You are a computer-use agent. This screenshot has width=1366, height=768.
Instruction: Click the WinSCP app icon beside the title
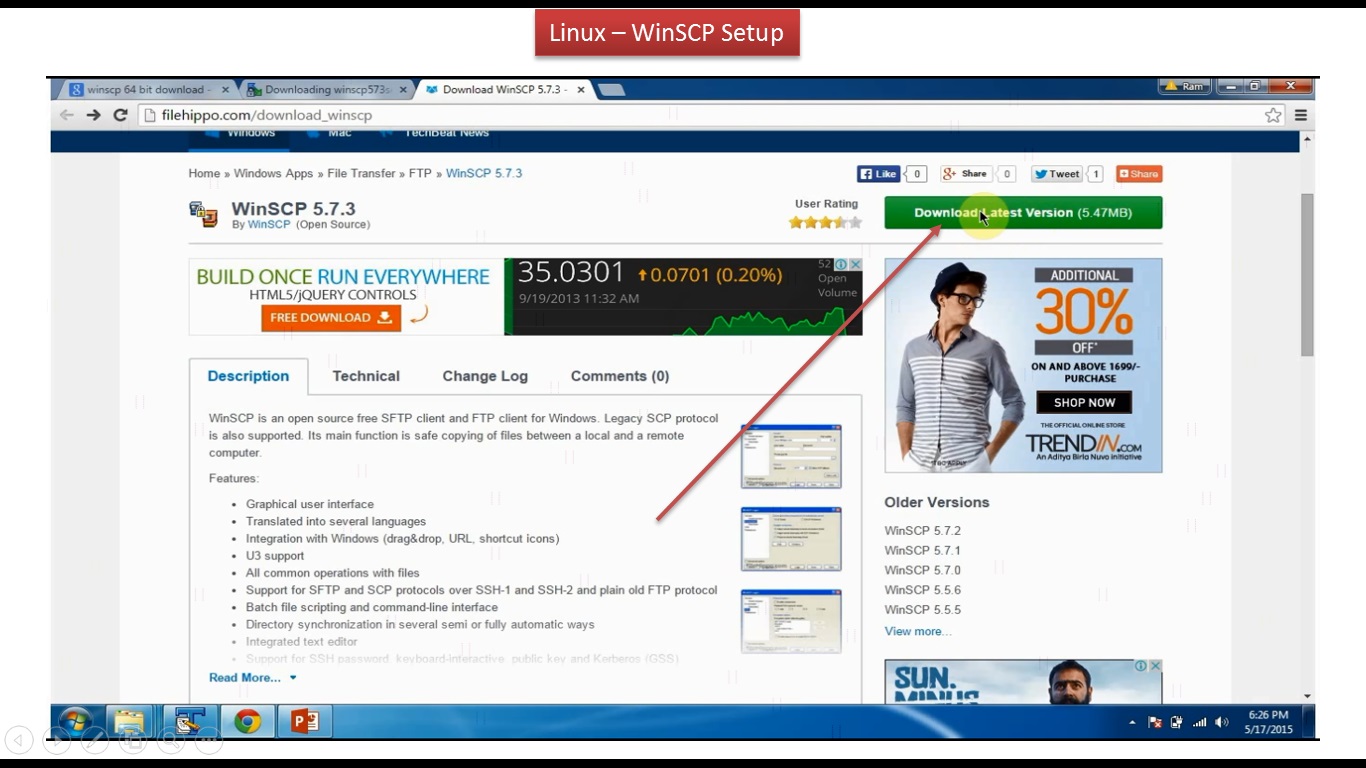203,214
